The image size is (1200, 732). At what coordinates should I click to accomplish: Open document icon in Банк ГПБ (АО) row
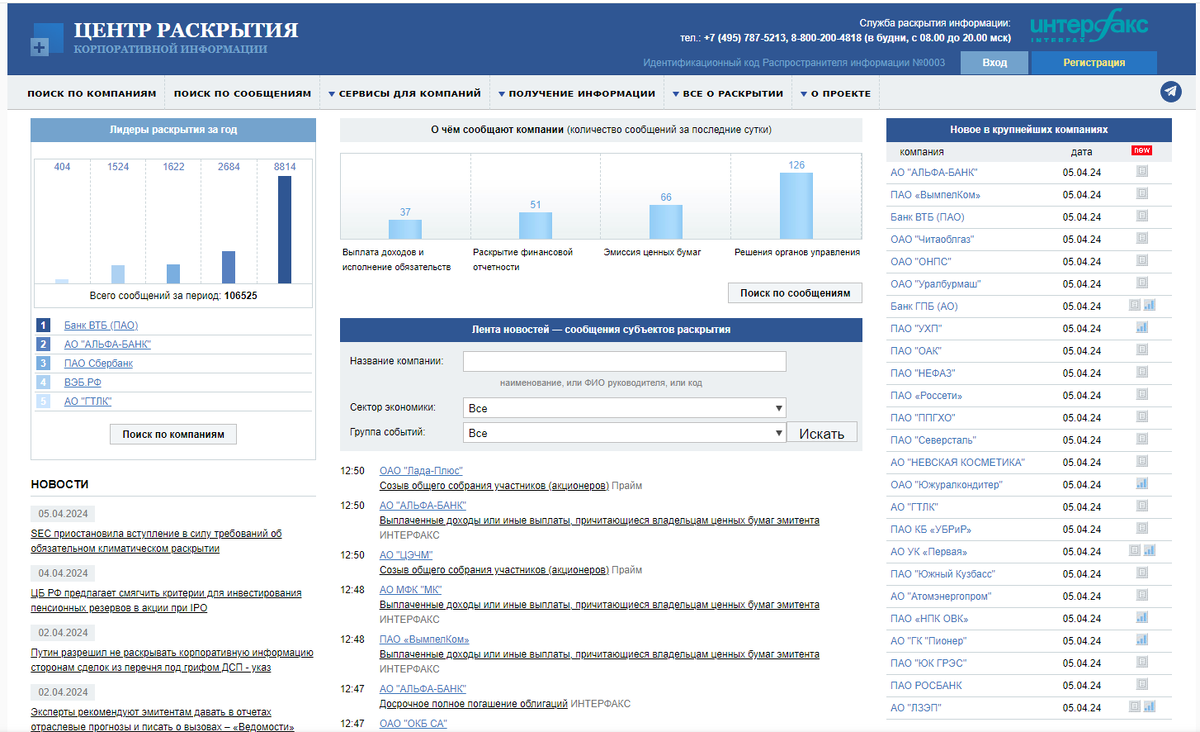pyautogui.click(x=1135, y=305)
